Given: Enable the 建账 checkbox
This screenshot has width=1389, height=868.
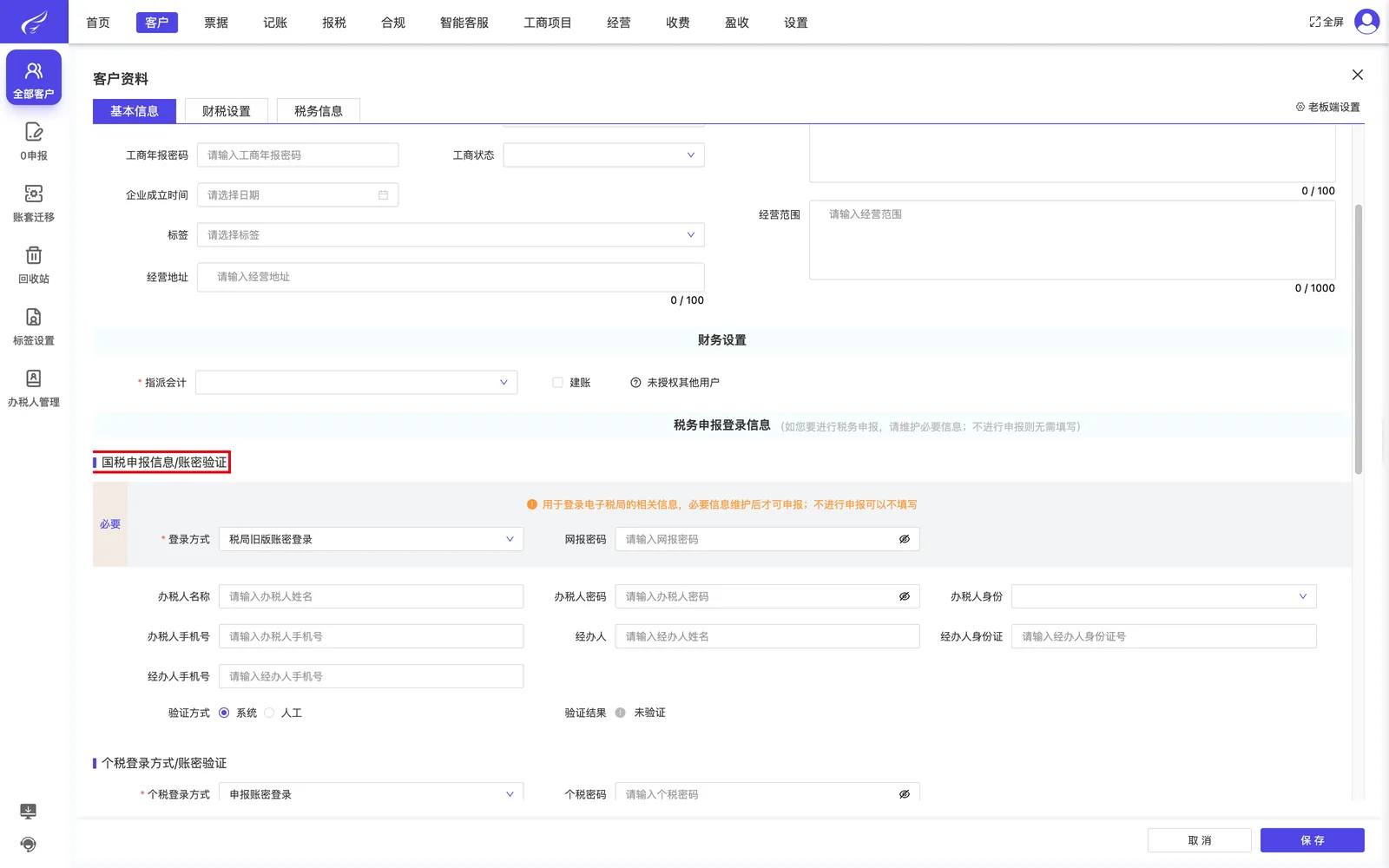Looking at the screenshot, I should pyautogui.click(x=557, y=383).
